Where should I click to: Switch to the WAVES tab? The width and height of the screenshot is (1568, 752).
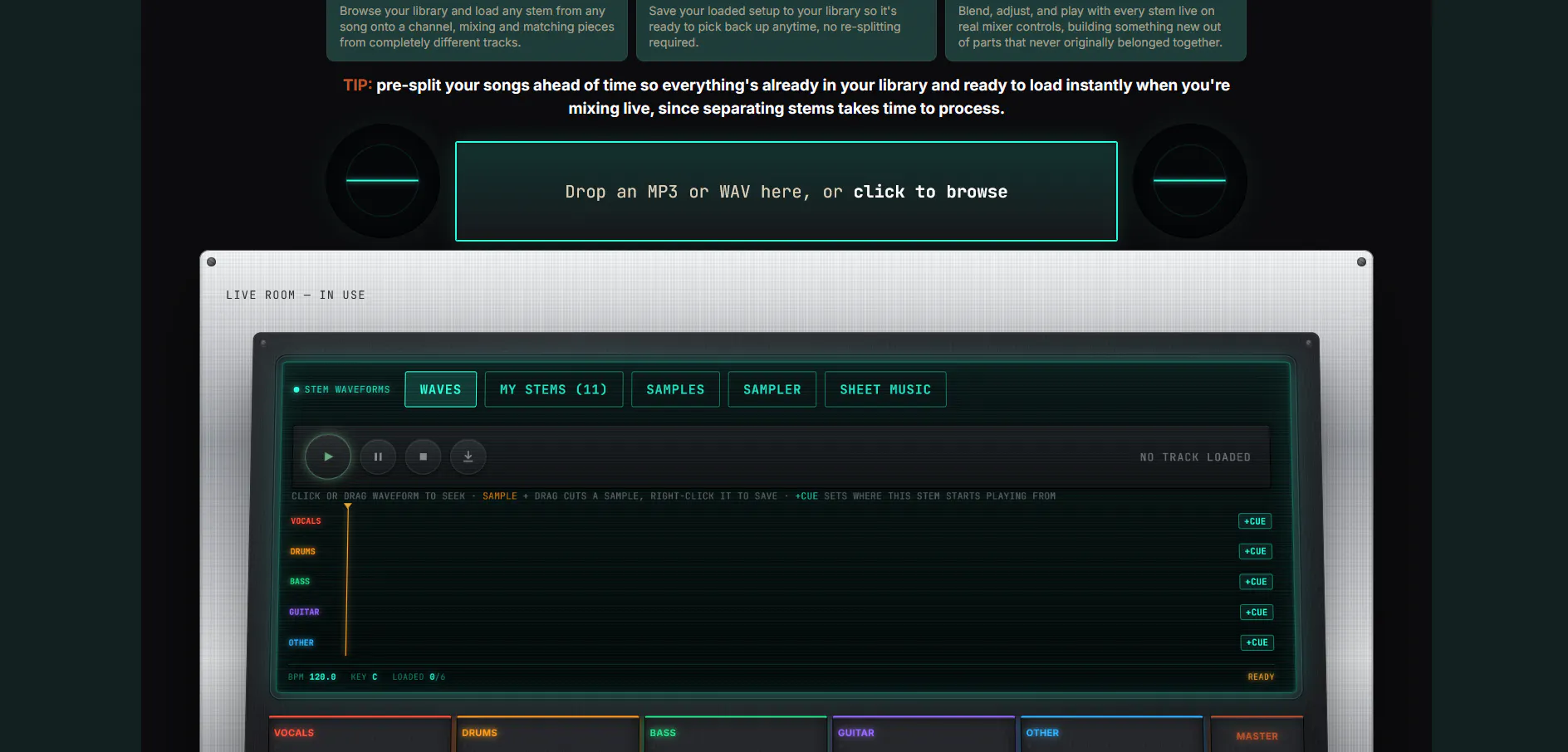(440, 389)
